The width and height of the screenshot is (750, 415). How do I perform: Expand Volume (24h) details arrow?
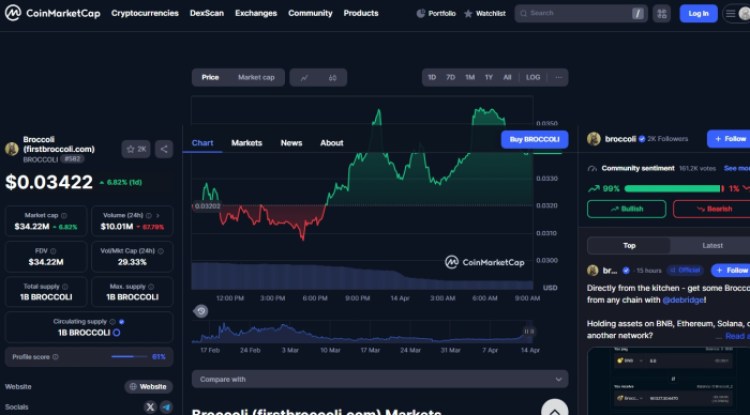point(158,216)
